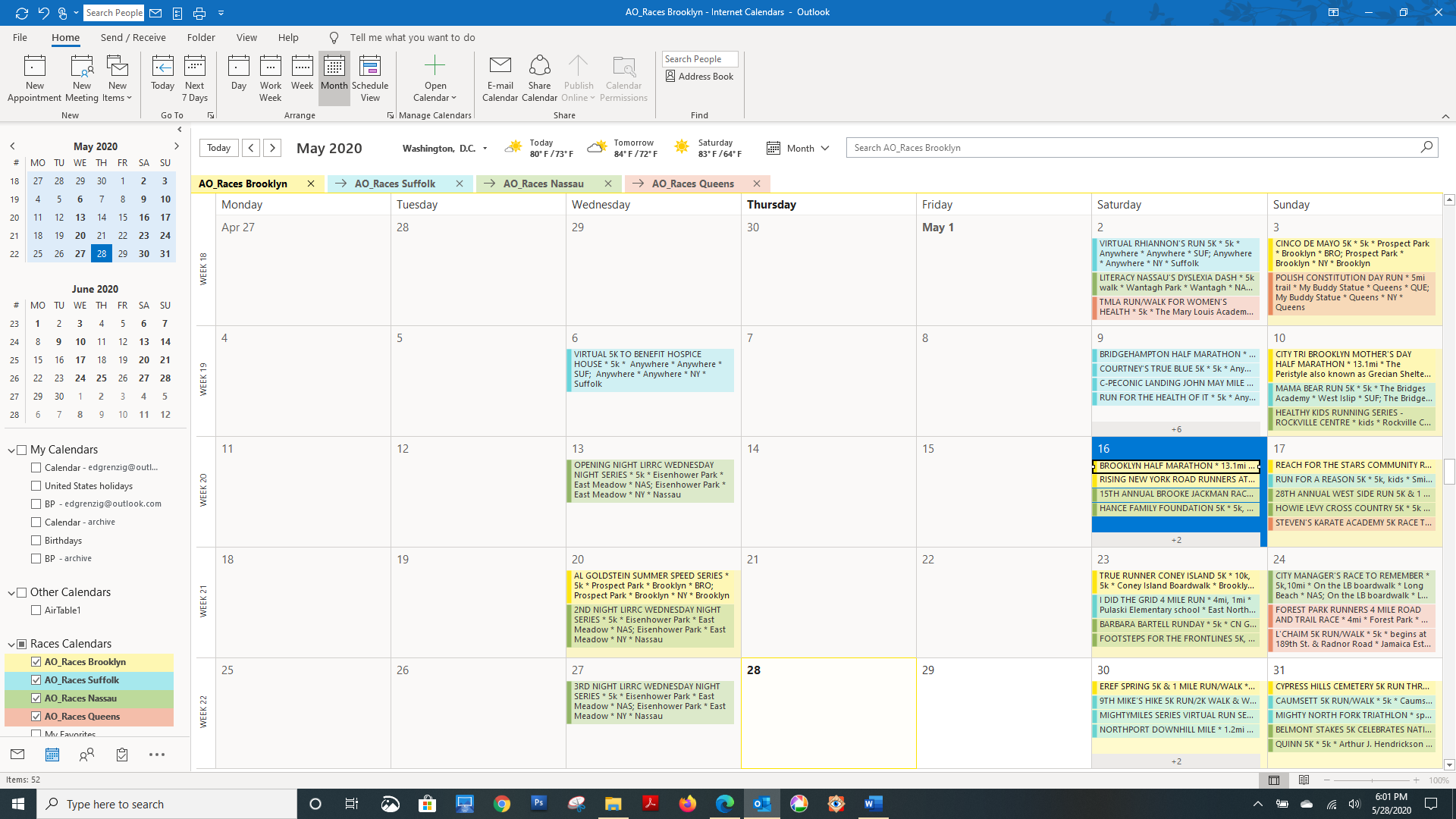Select June 13 in the date navigator

pos(144,341)
